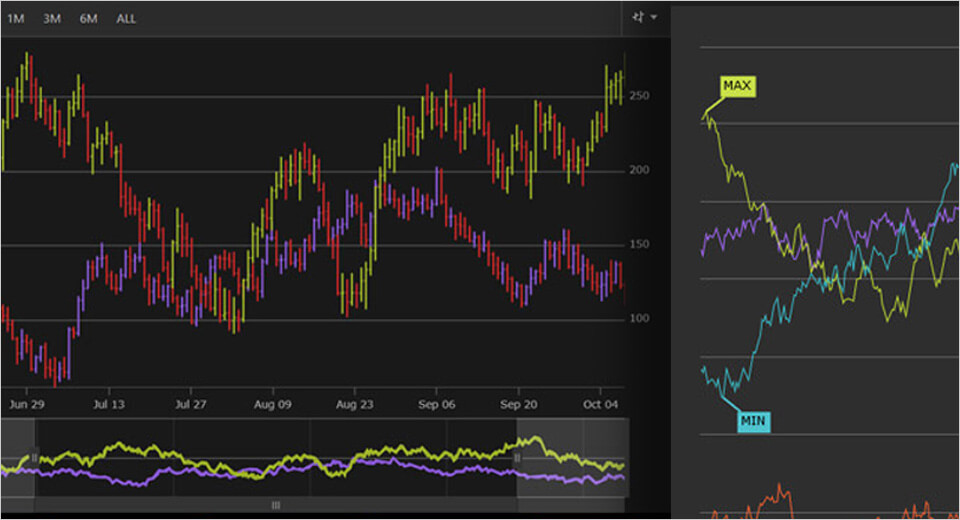Click the MAX annotation label

737,87
